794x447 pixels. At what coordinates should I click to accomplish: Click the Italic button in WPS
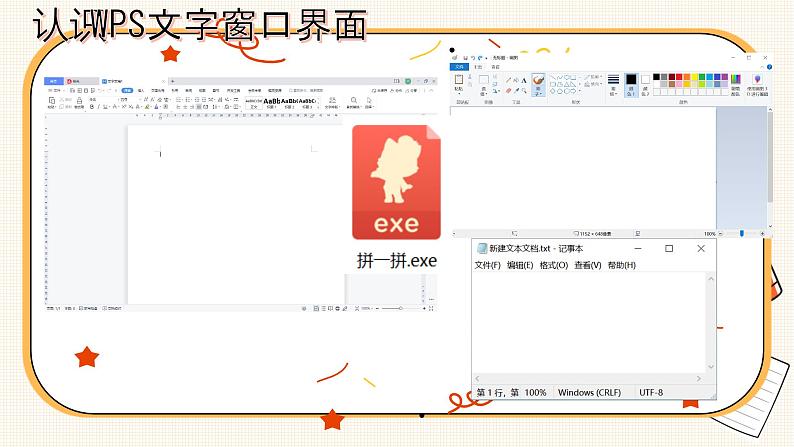pyautogui.click(x=98, y=107)
